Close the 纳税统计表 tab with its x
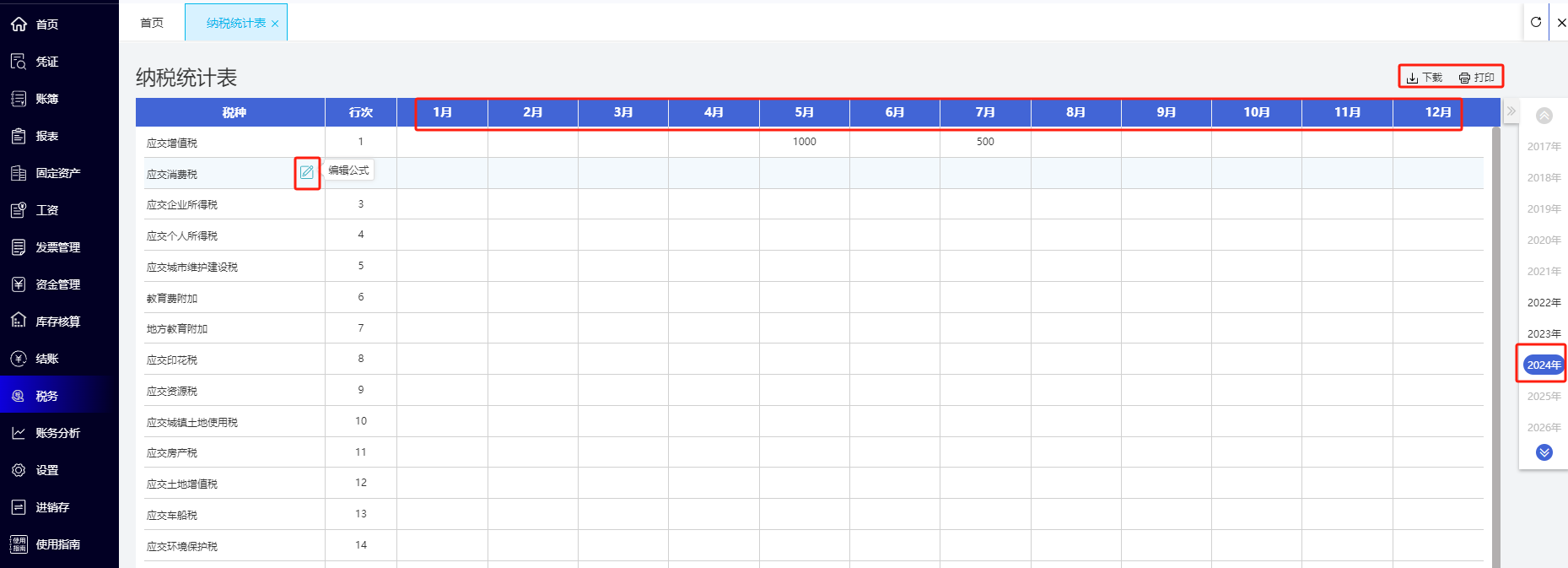 click(275, 24)
